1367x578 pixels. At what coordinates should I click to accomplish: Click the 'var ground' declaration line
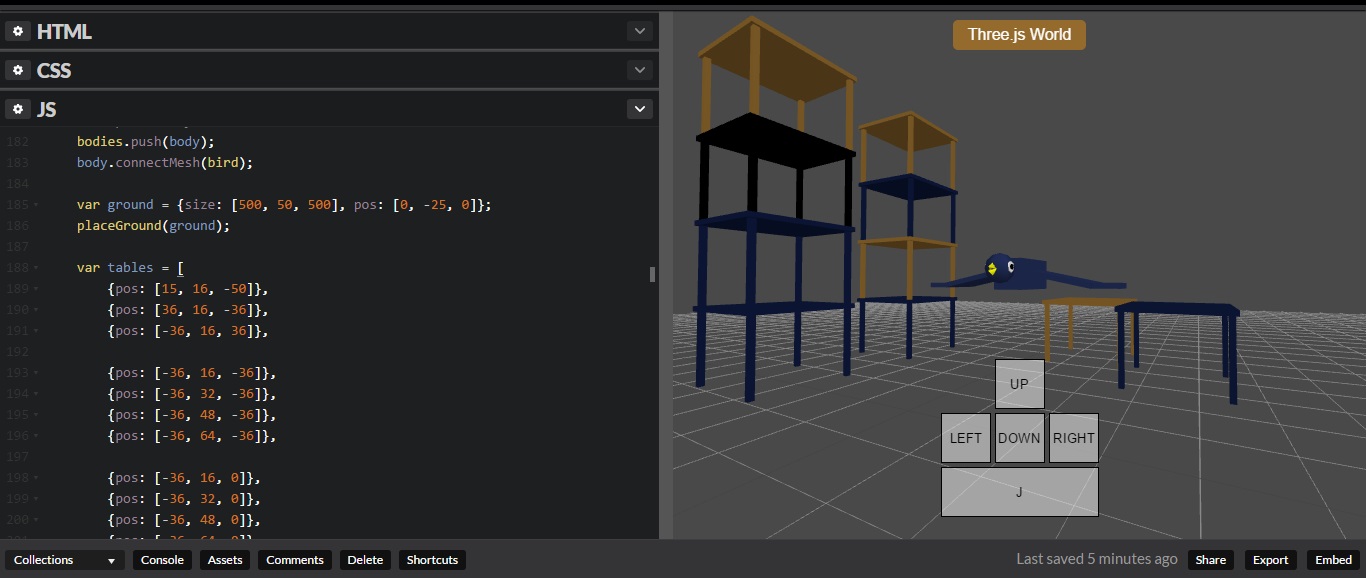[284, 205]
